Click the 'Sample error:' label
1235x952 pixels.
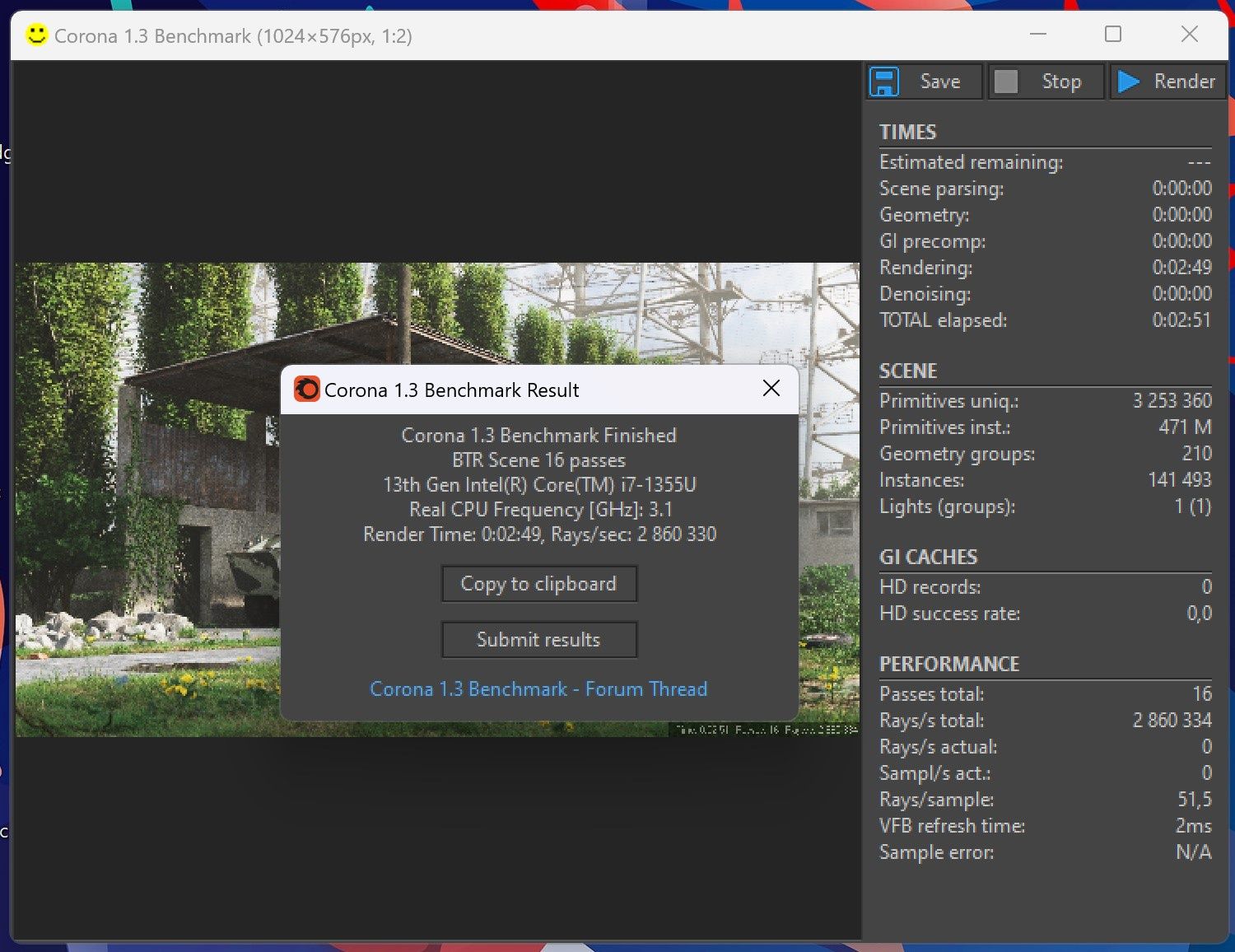pos(937,852)
